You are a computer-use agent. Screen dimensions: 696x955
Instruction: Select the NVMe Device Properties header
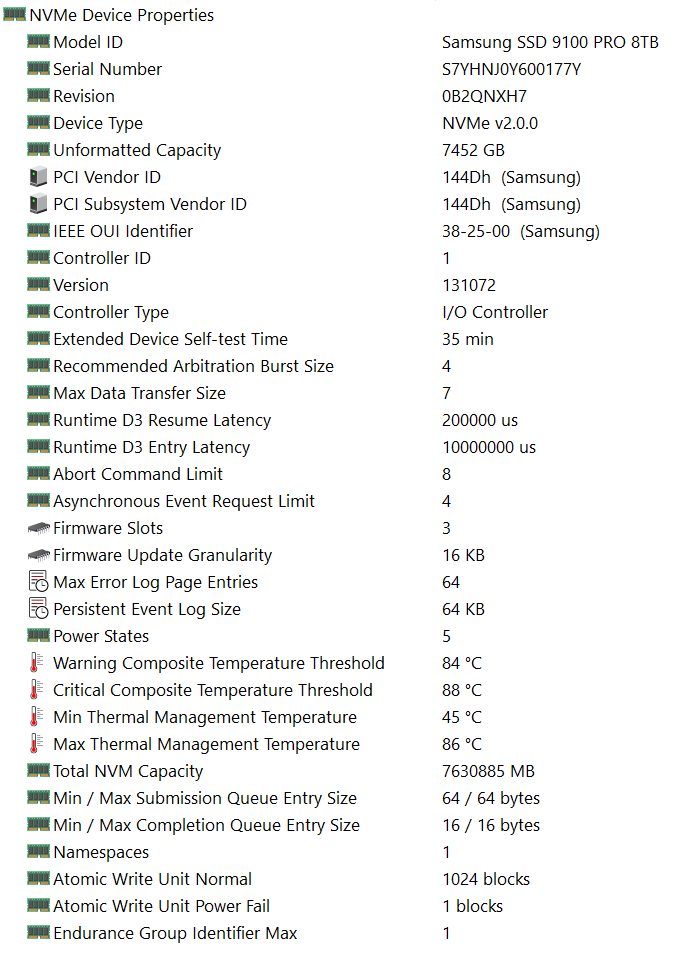(x=122, y=15)
